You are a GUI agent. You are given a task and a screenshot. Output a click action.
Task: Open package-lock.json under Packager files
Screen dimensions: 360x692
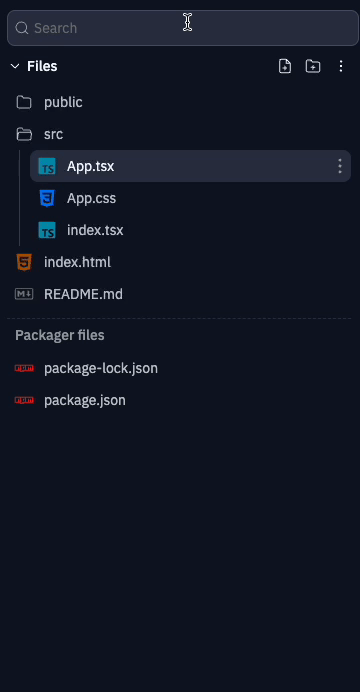pos(179,368)
